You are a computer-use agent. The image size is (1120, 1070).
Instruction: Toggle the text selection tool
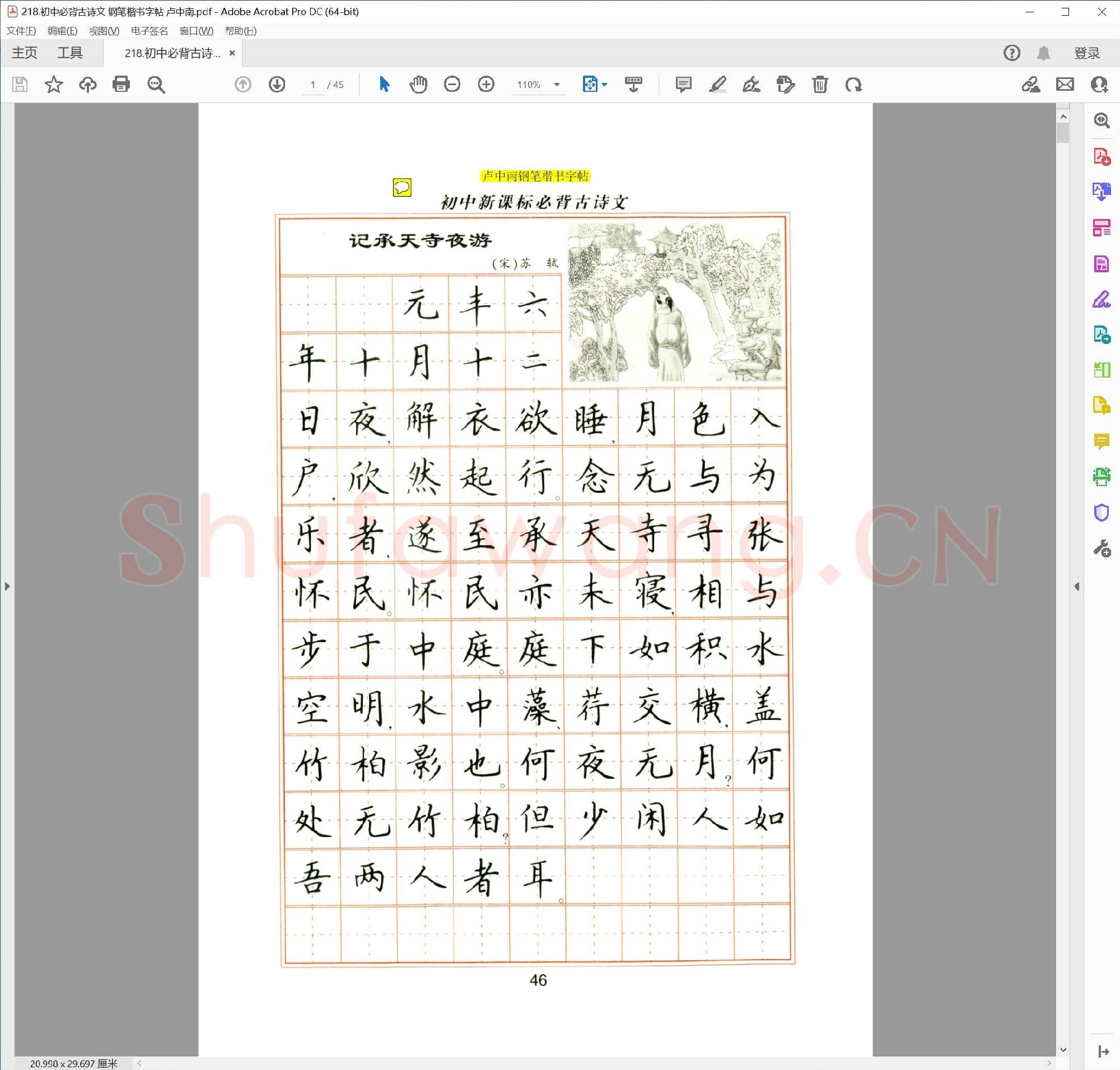pyautogui.click(x=384, y=85)
